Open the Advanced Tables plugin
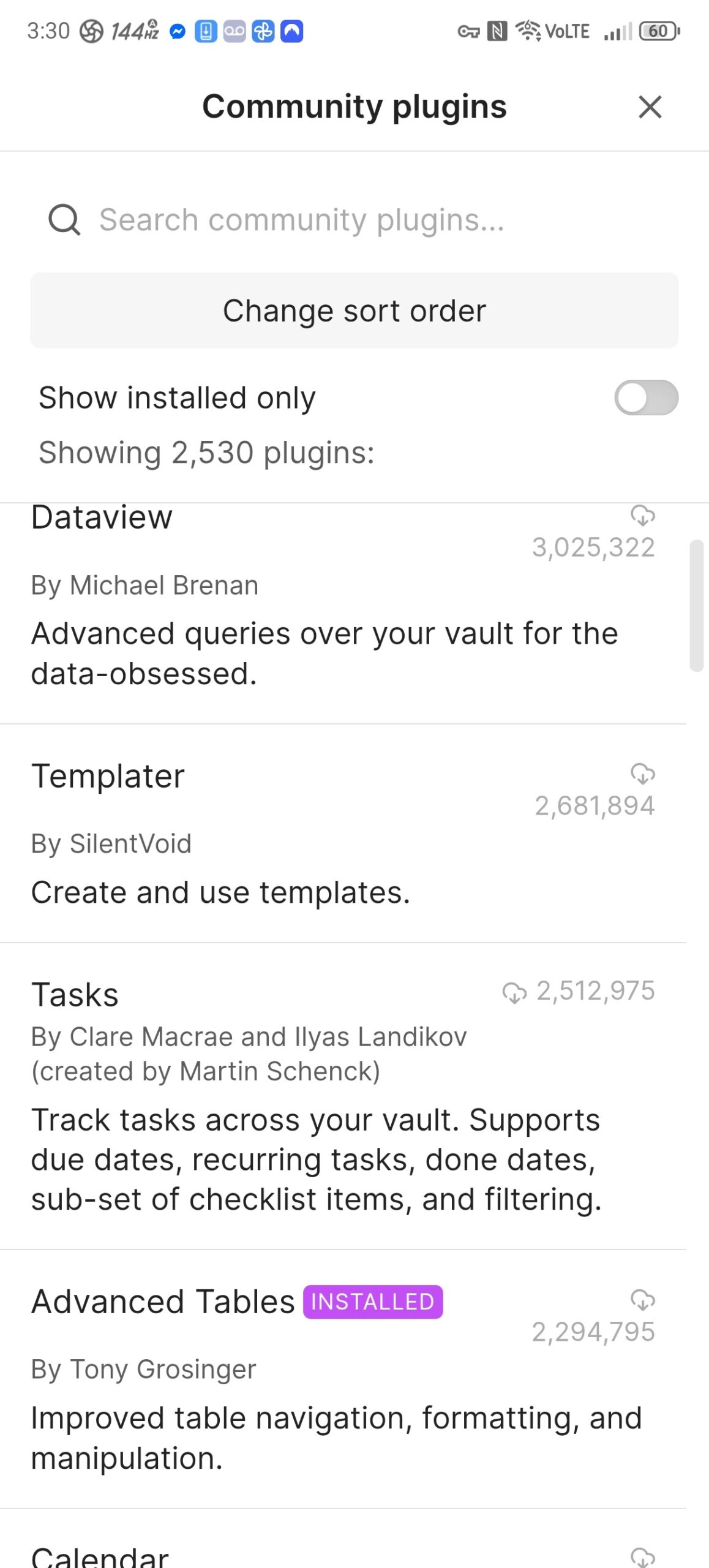Image resolution: width=709 pixels, height=1568 pixels. [x=163, y=1302]
